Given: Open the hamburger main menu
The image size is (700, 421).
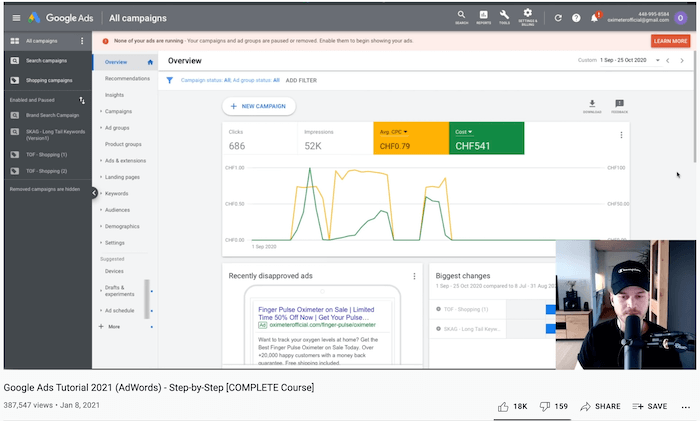Looking at the screenshot, I should (16, 18).
